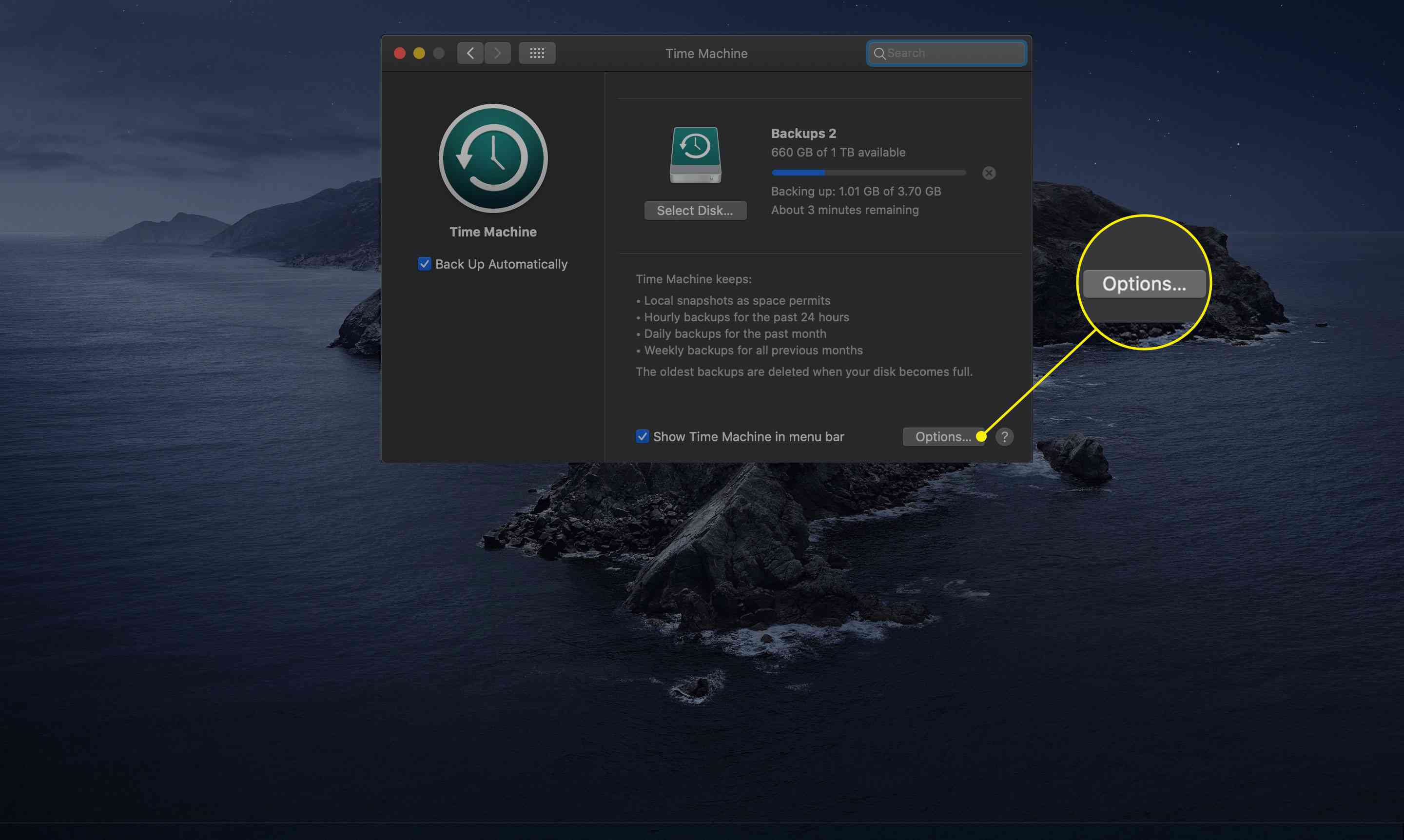The width and height of the screenshot is (1404, 840).
Task: Click the Options... button in the preferences window
Action: 943,436
